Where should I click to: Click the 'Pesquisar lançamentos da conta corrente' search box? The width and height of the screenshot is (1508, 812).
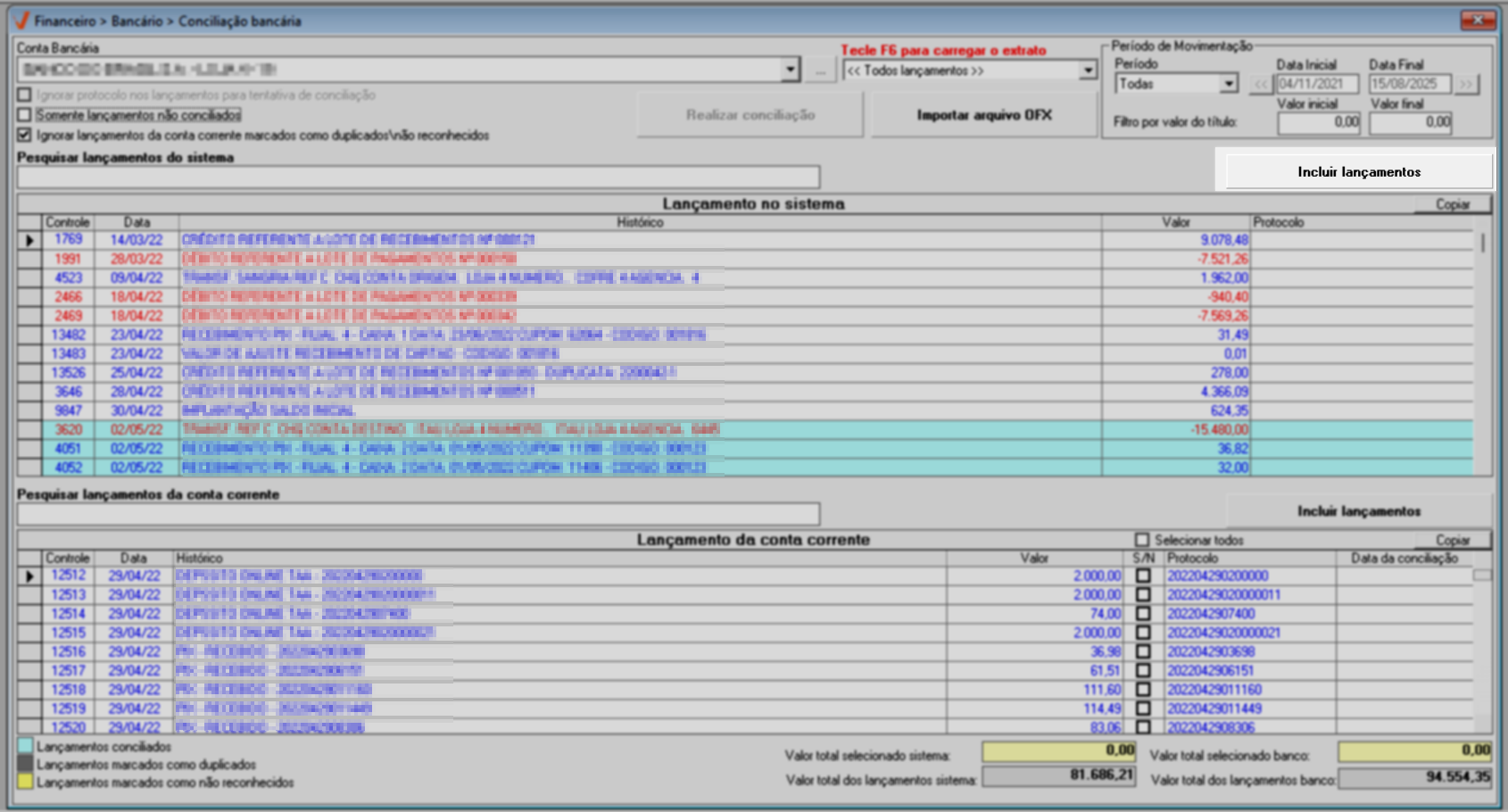pyautogui.click(x=418, y=514)
